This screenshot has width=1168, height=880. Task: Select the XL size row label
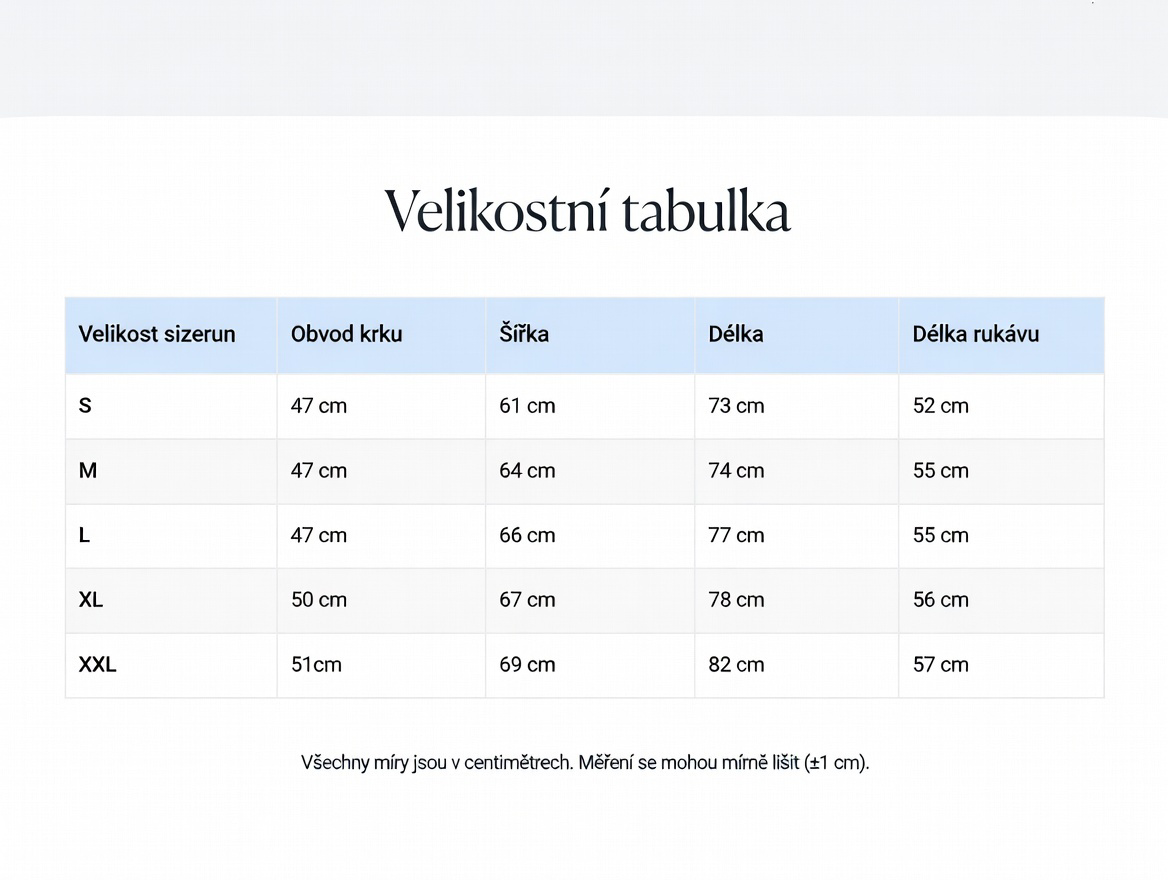coord(91,600)
